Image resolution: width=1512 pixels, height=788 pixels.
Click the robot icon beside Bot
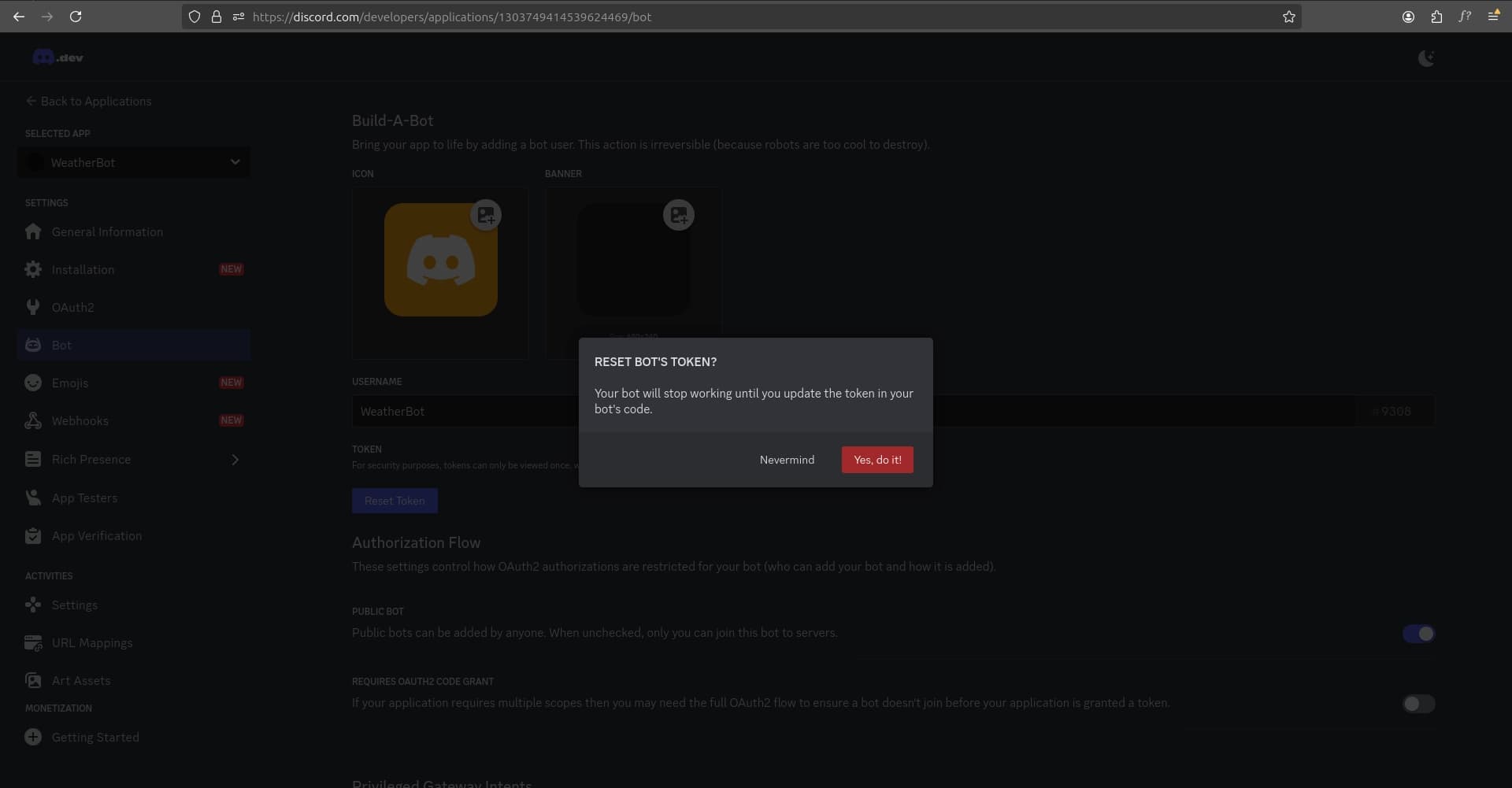click(33, 345)
